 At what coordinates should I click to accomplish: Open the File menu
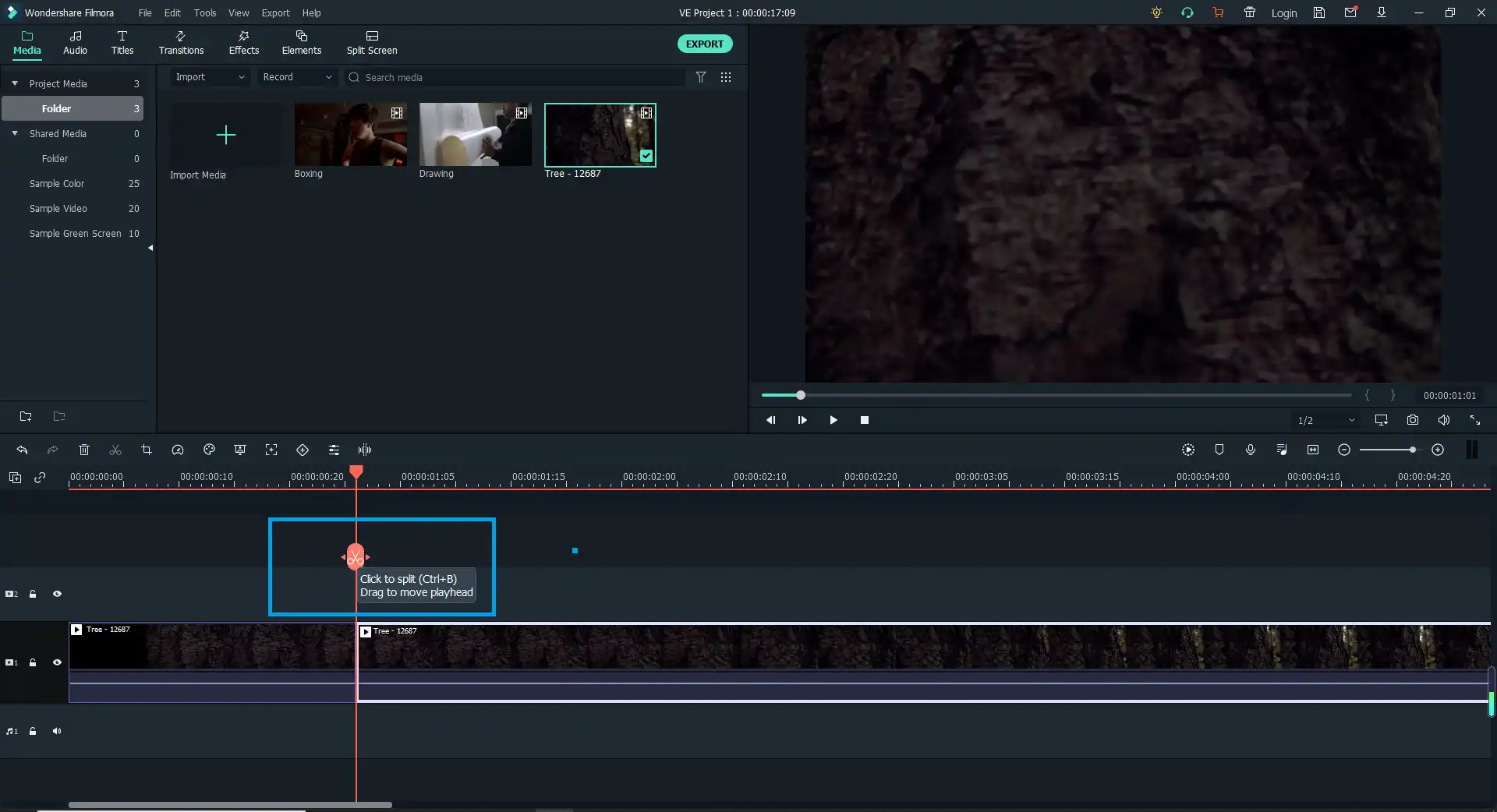145,12
